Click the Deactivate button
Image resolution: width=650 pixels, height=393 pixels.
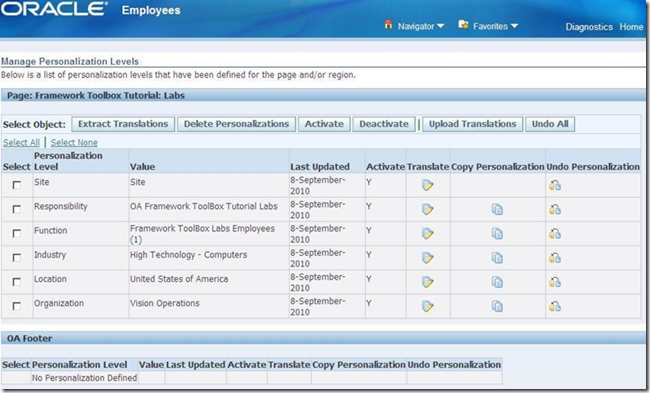pyautogui.click(x=384, y=124)
